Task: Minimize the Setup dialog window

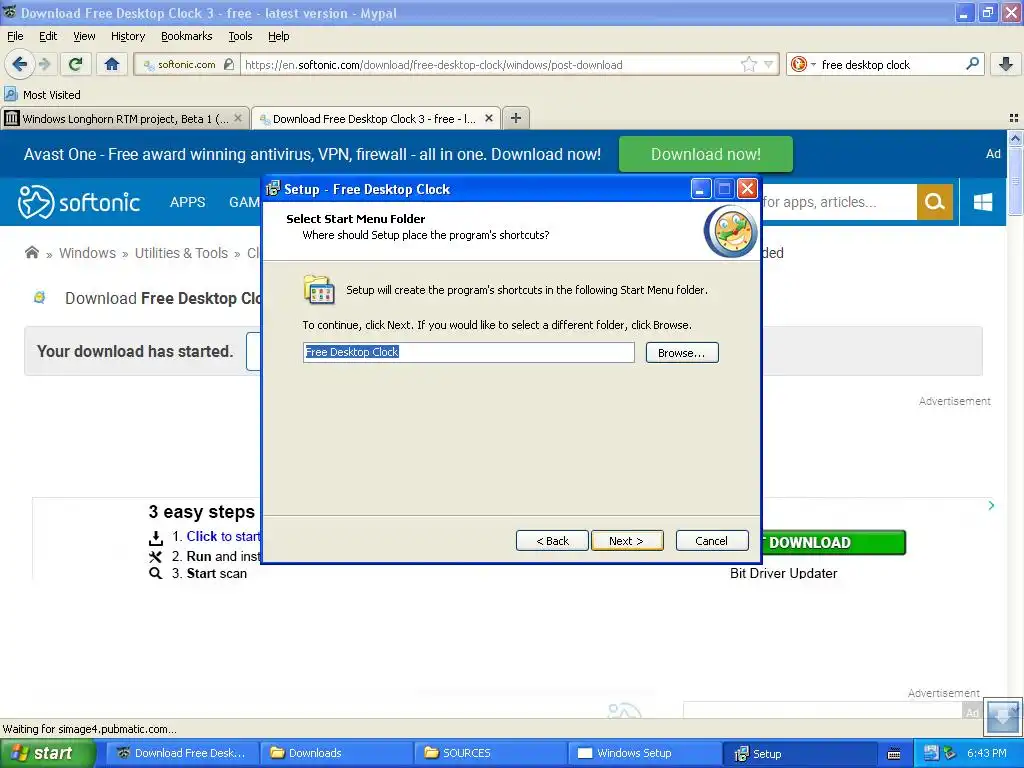Action: [x=701, y=189]
